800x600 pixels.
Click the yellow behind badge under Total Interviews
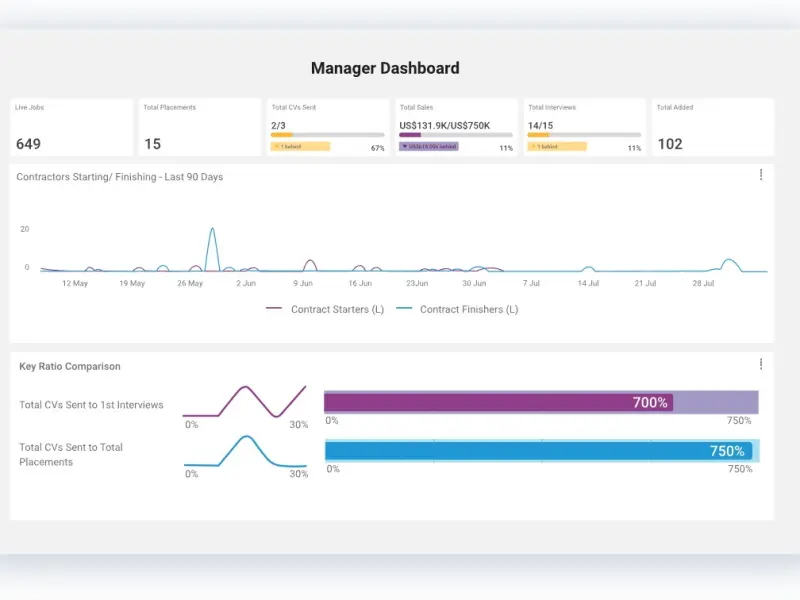[557, 146]
